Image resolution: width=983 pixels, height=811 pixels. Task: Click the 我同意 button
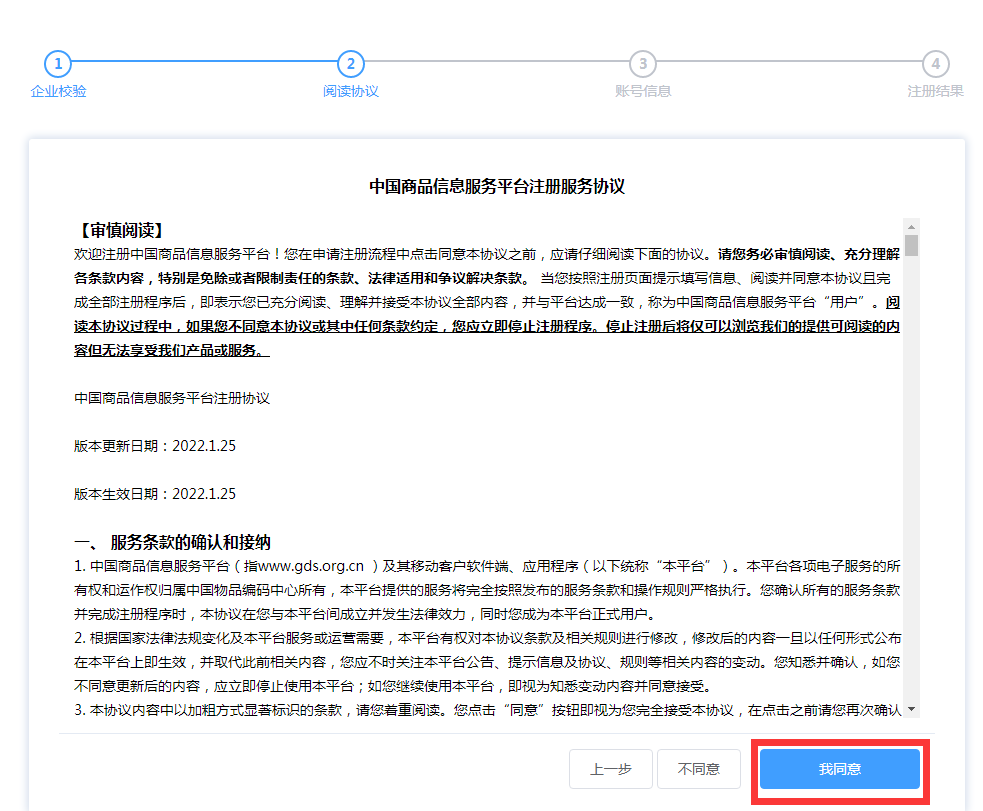839,769
